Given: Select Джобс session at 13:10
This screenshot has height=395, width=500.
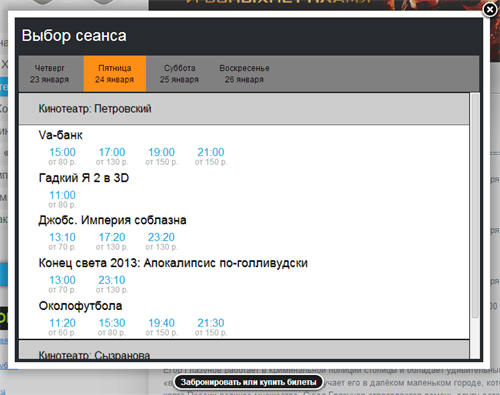Looking at the screenshot, I should pos(62,237).
